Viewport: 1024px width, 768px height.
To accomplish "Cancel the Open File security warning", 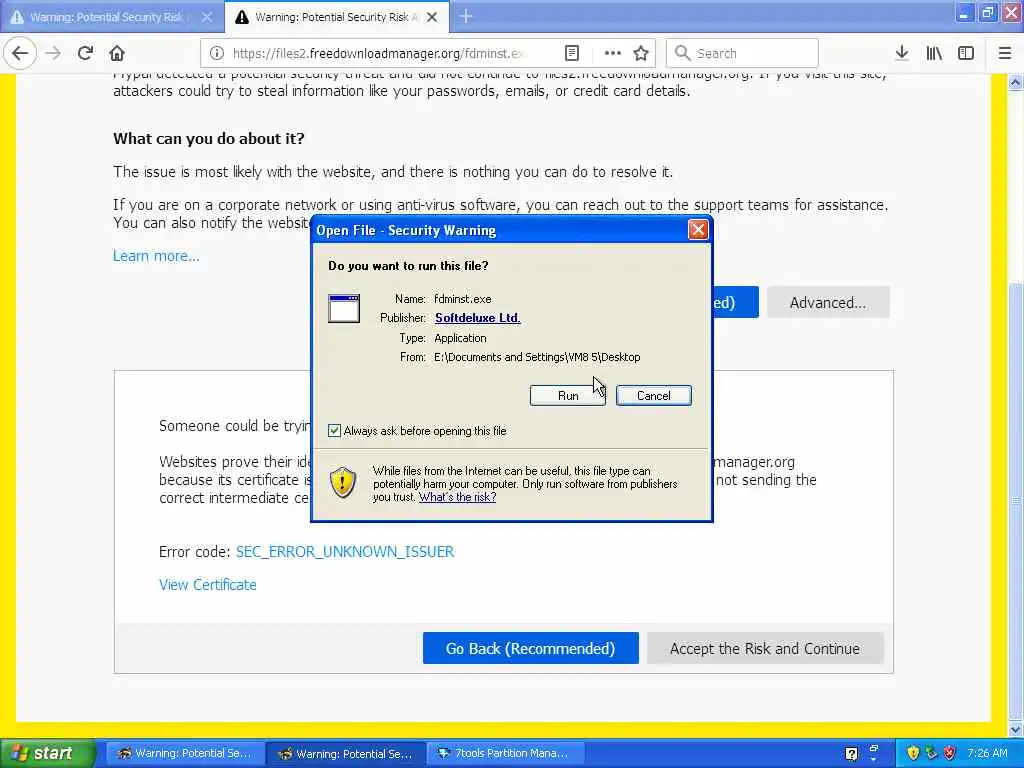I will (653, 395).
